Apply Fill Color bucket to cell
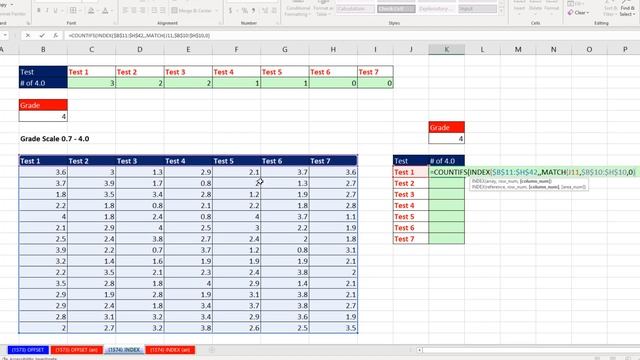 pos(91,10)
